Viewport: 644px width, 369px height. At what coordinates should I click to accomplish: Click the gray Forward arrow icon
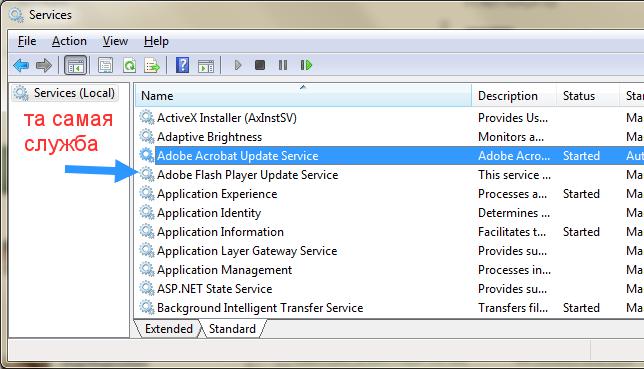click(x=44, y=65)
